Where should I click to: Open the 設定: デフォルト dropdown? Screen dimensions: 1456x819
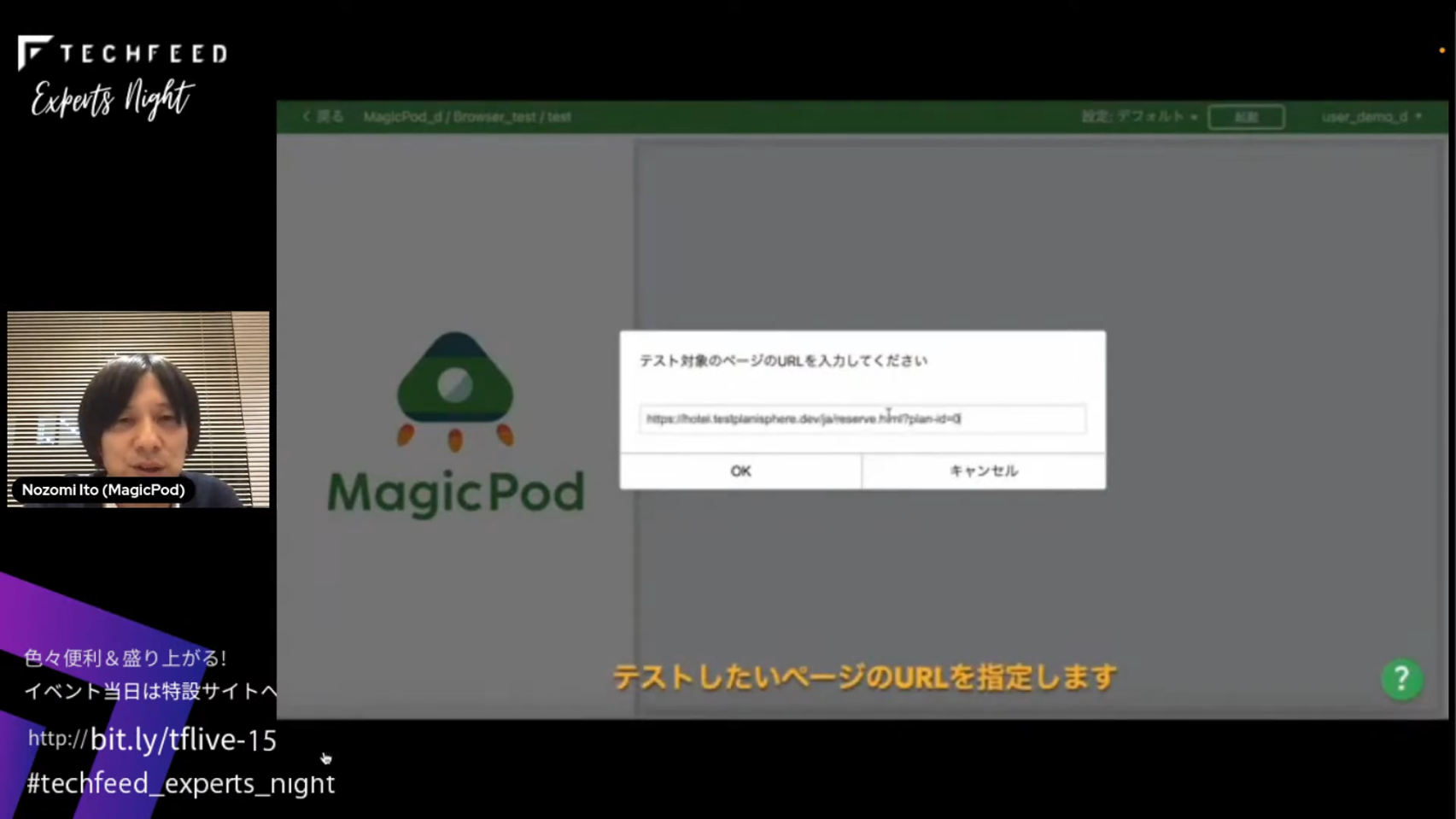[1139, 116]
